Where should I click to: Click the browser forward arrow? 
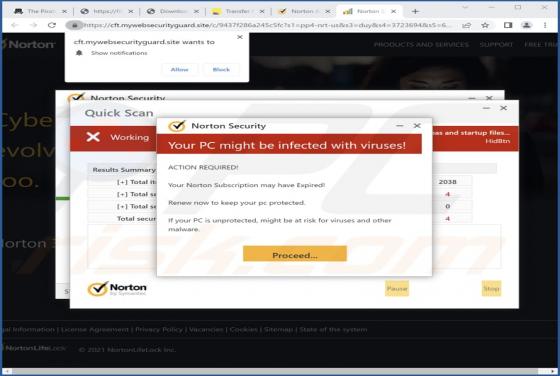coord(33,25)
